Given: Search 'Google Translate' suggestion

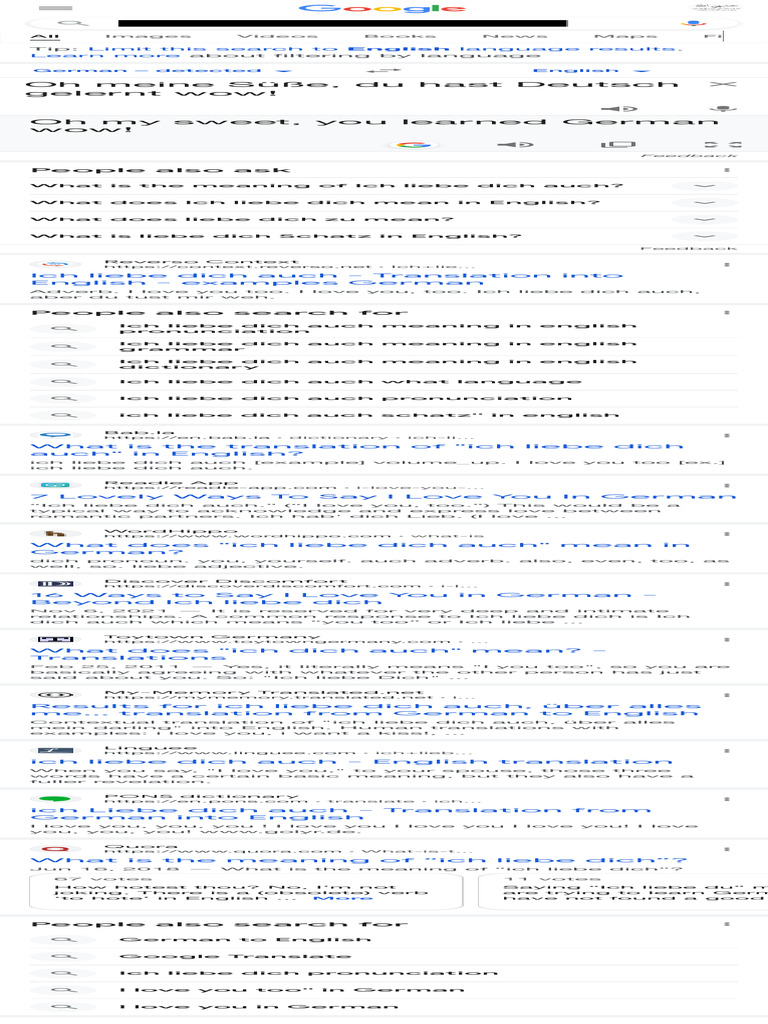Looking at the screenshot, I should tap(236, 956).
